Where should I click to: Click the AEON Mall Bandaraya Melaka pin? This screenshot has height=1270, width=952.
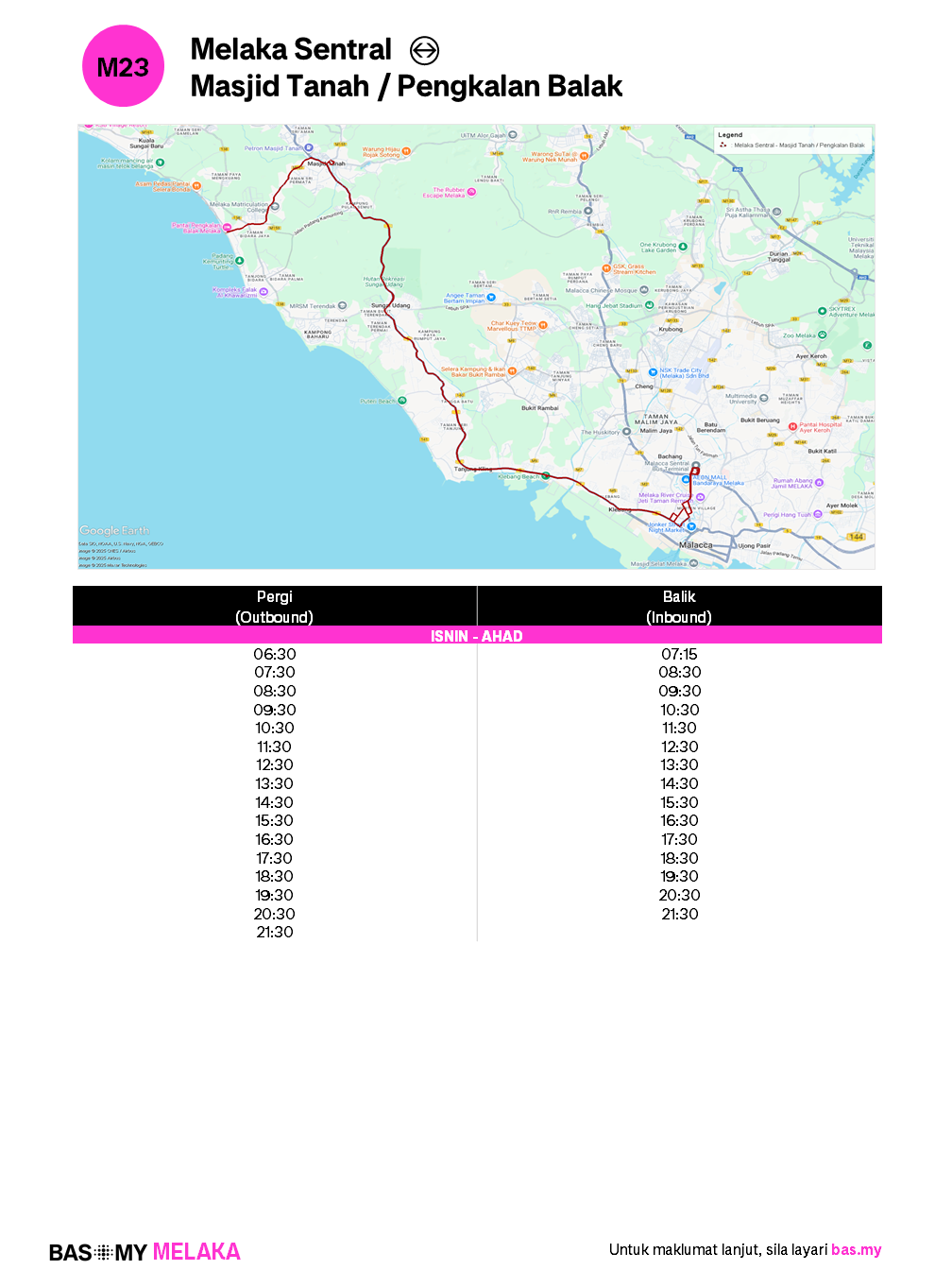tap(686, 480)
